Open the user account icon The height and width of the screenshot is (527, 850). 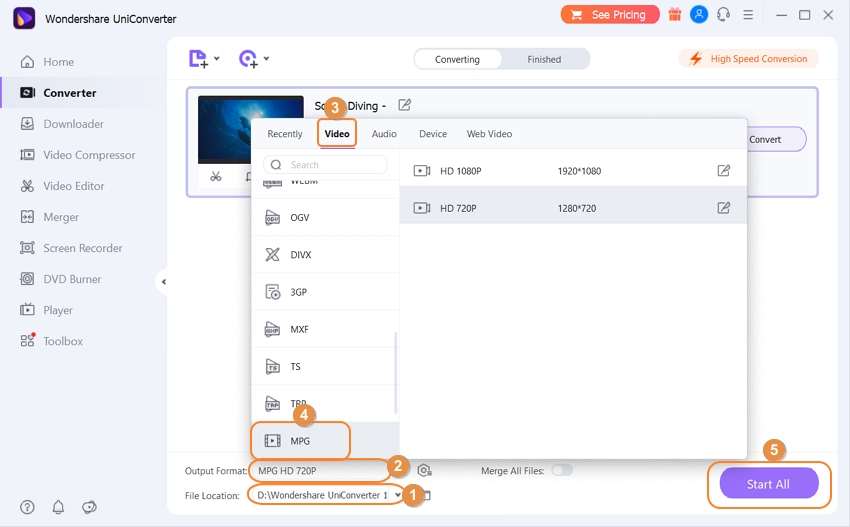coord(699,15)
